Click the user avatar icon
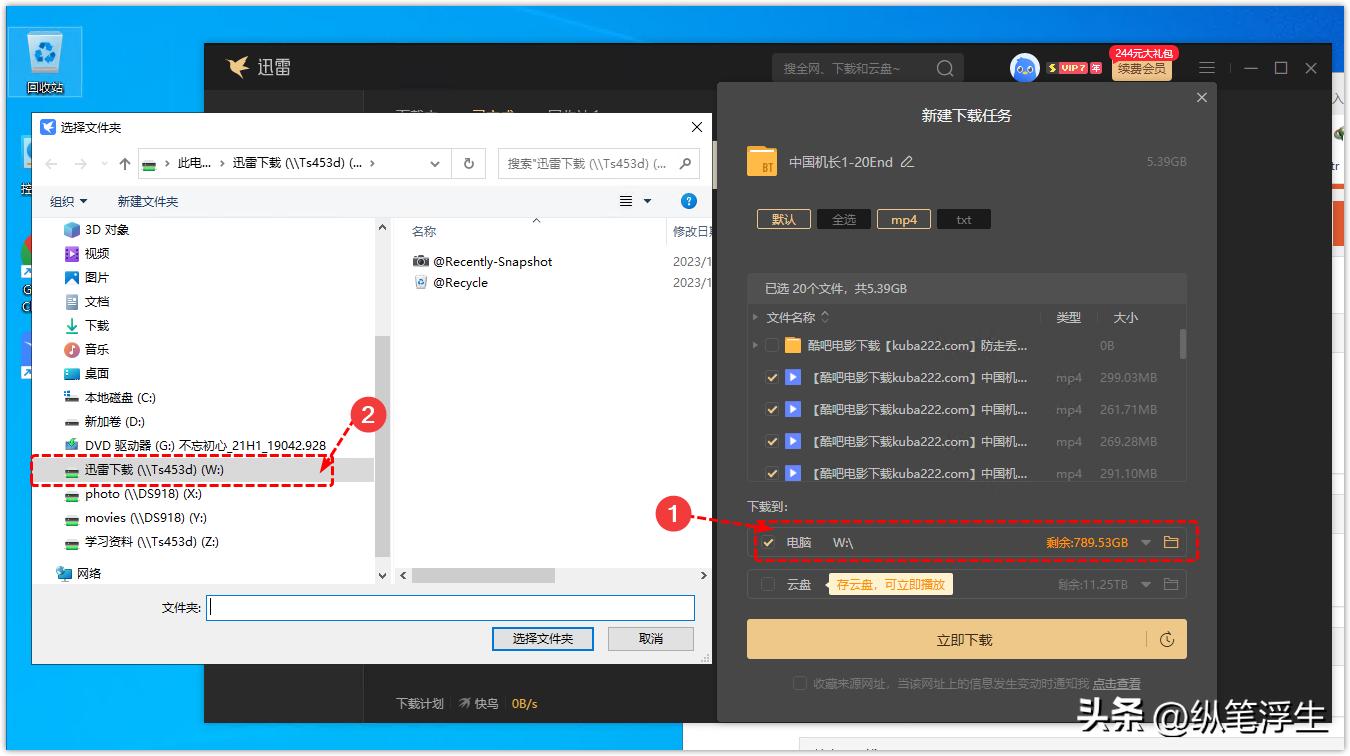Image resolution: width=1350 pixels, height=756 pixels. [x=1023, y=67]
